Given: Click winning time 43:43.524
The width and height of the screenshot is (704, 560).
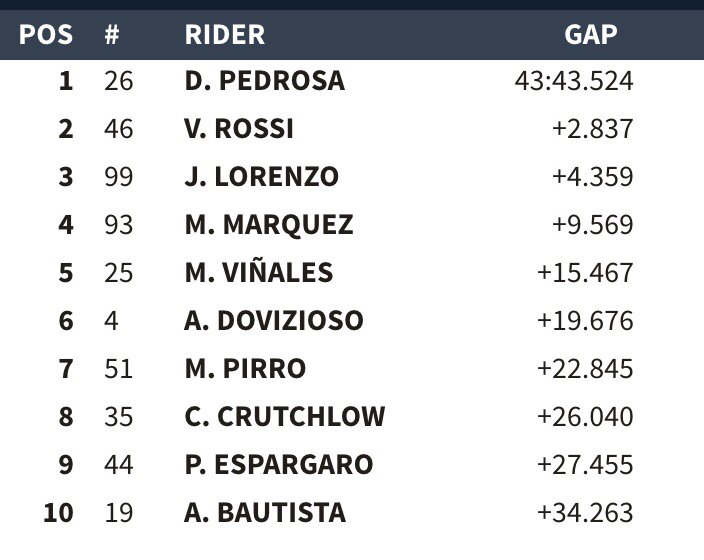Looking at the screenshot, I should point(574,81).
